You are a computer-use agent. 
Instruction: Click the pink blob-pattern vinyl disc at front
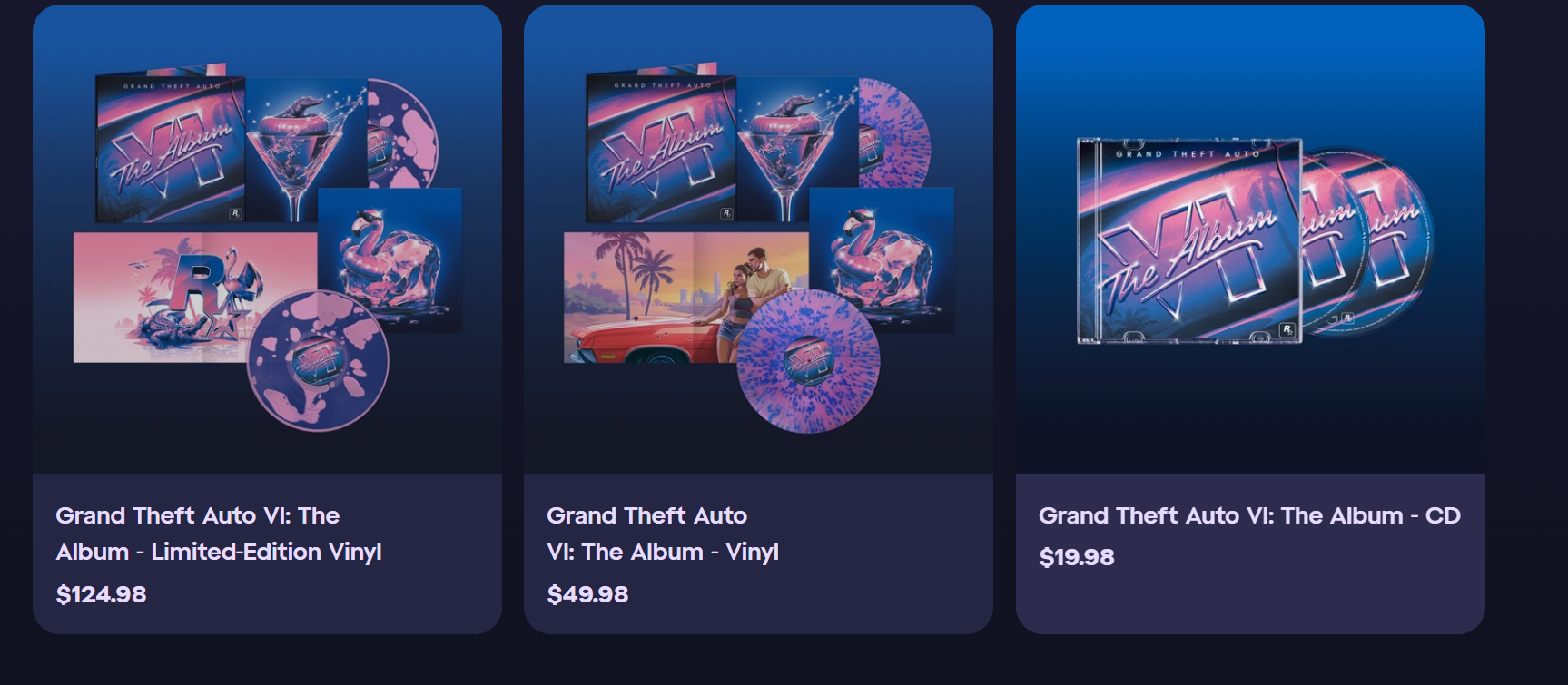318,361
